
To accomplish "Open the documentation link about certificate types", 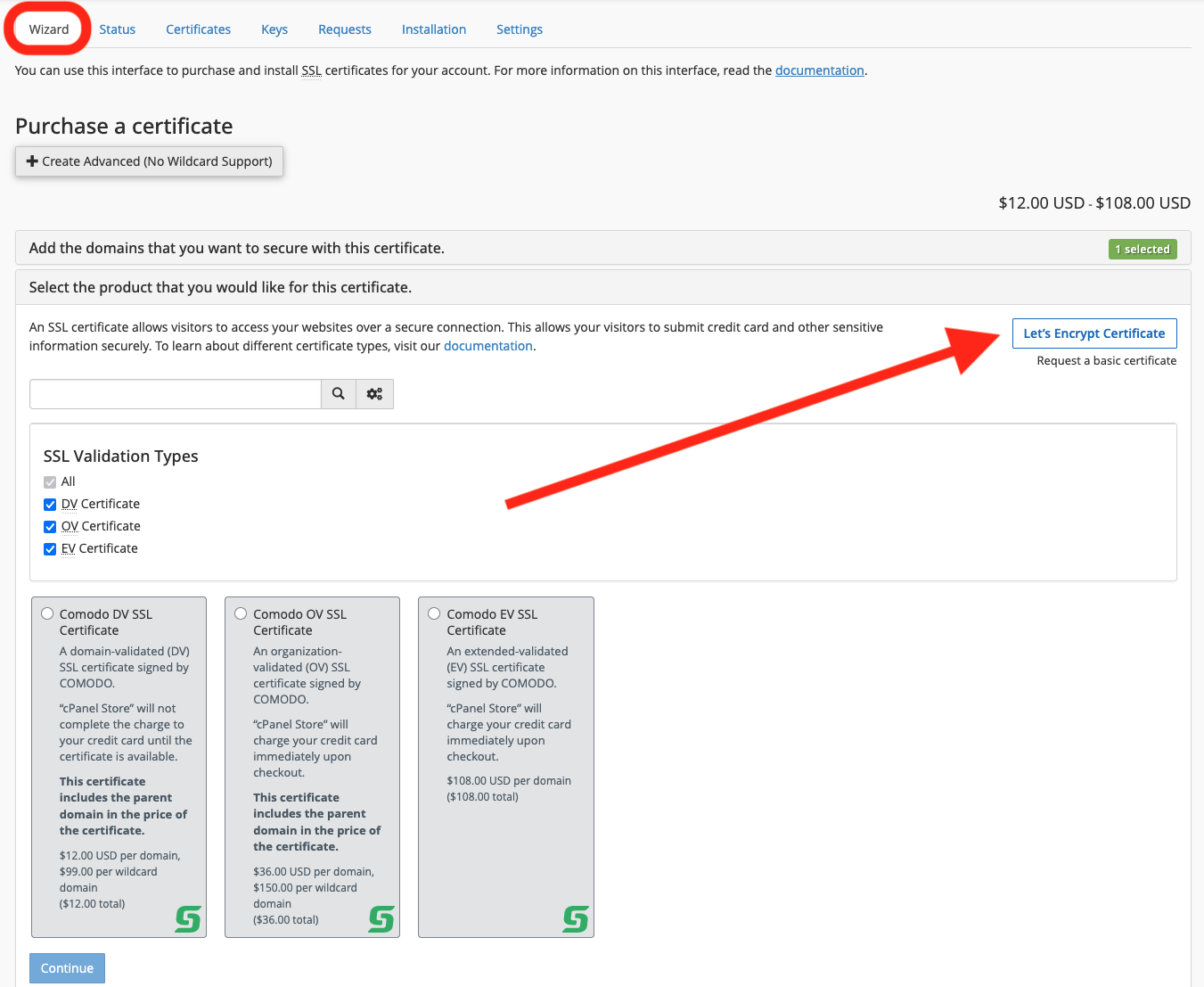I will pos(488,346).
